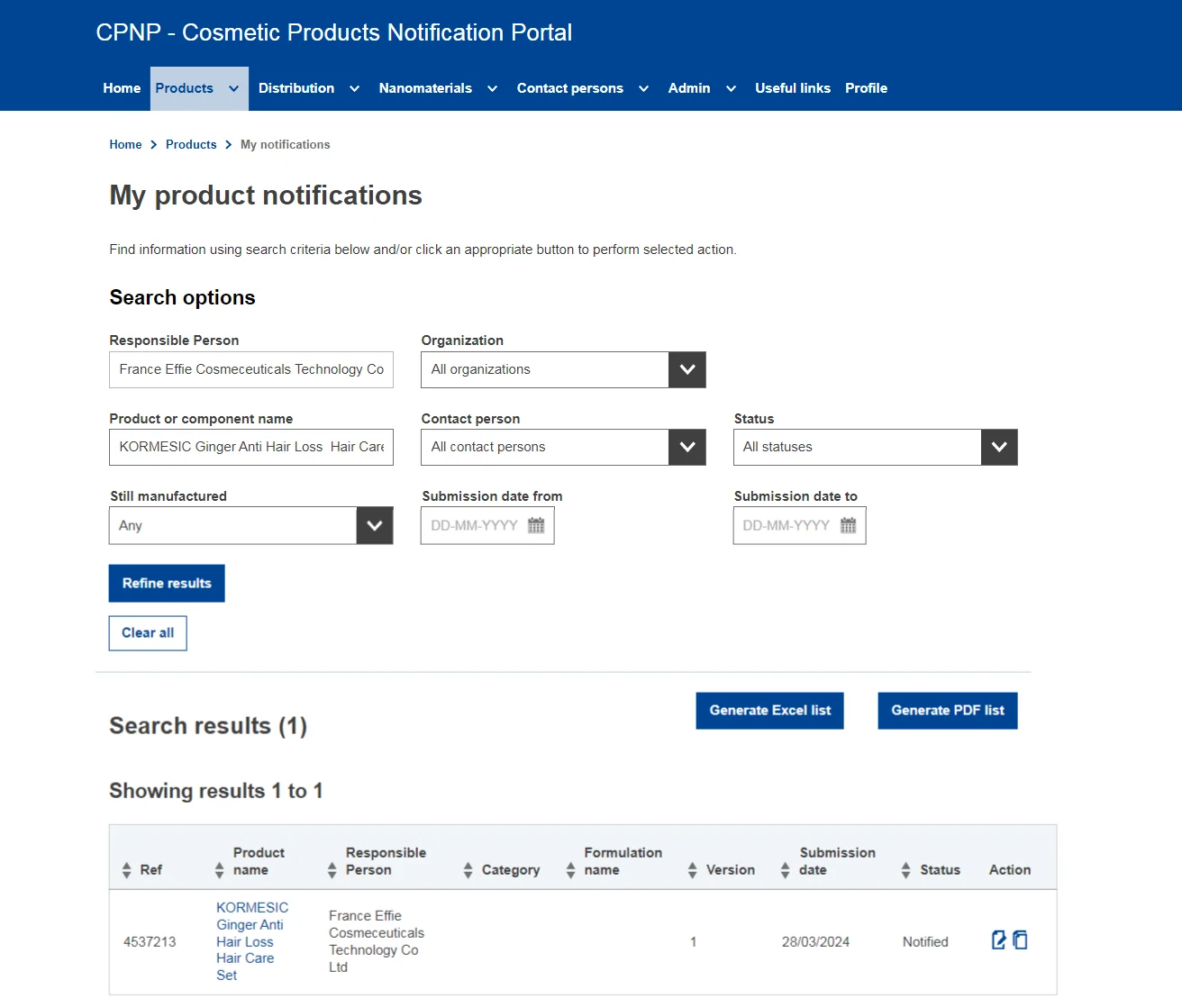Viewport: 1182px width, 1008px height.
Task: Sort table by Category column arrows
Action: (x=468, y=870)
